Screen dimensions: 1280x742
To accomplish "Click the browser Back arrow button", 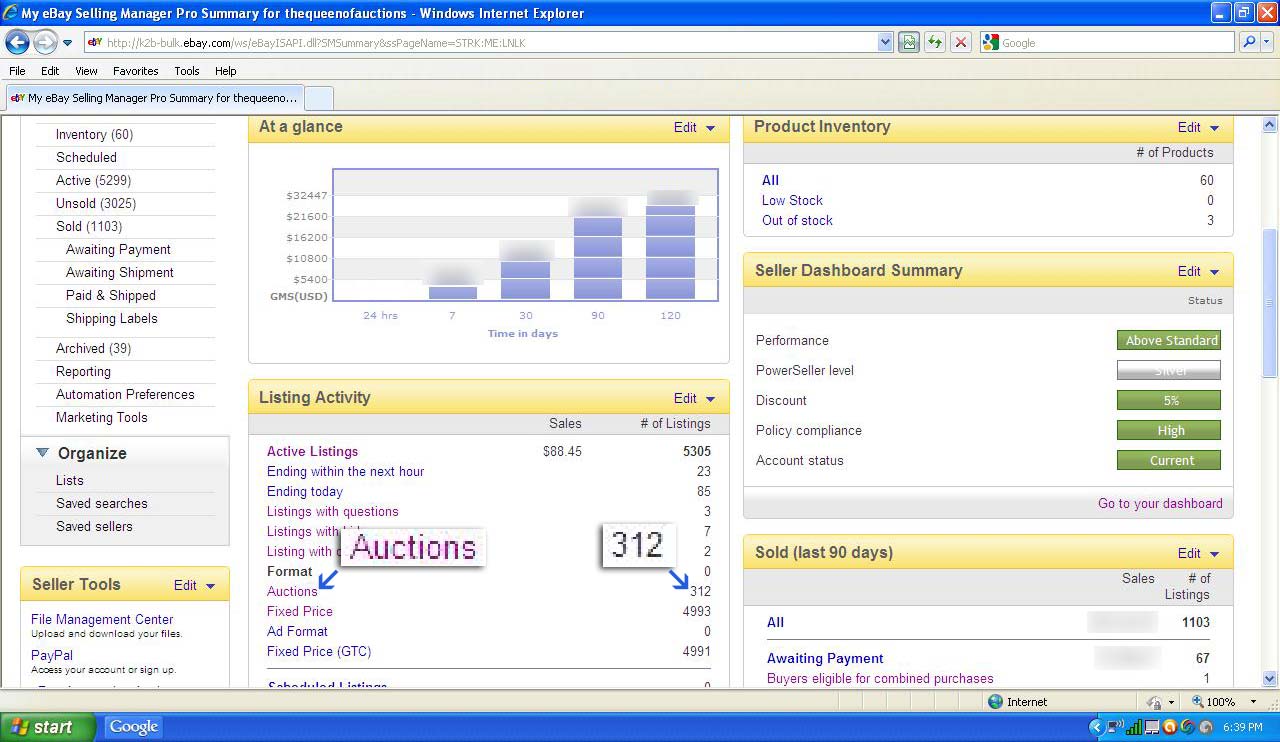I will click(x=17, y=43).
